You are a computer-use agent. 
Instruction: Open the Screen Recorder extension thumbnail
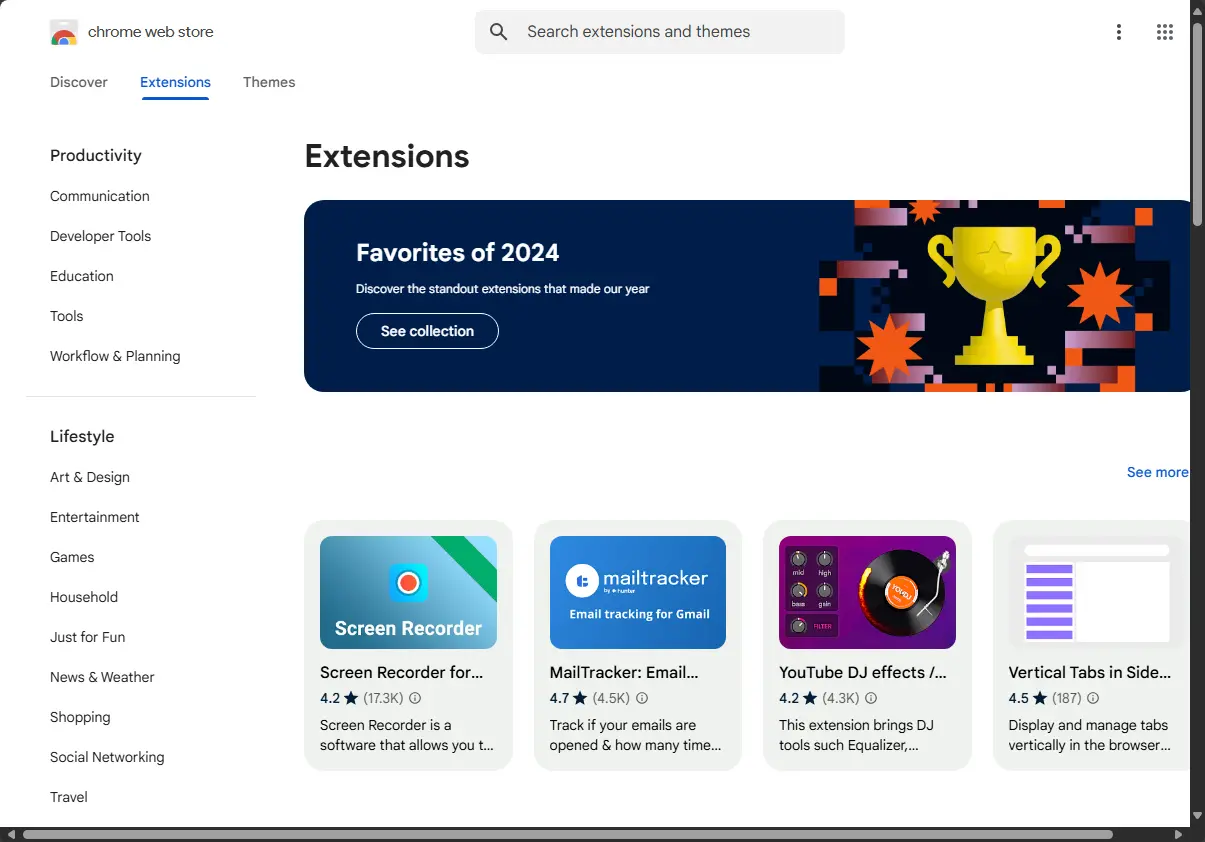408,592
